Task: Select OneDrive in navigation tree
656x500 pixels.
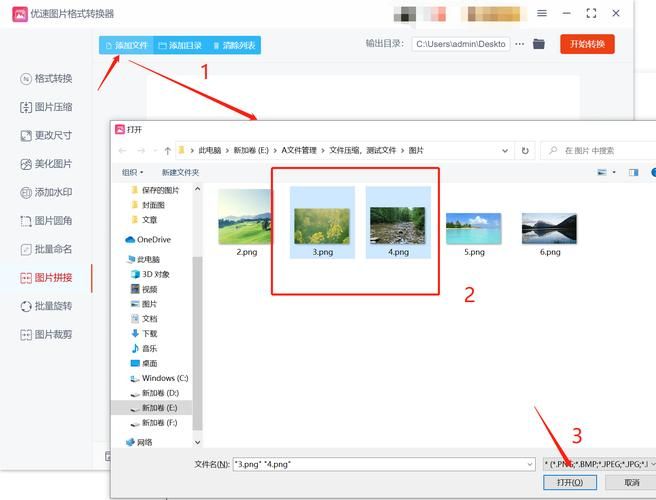Action: point(148,240)
